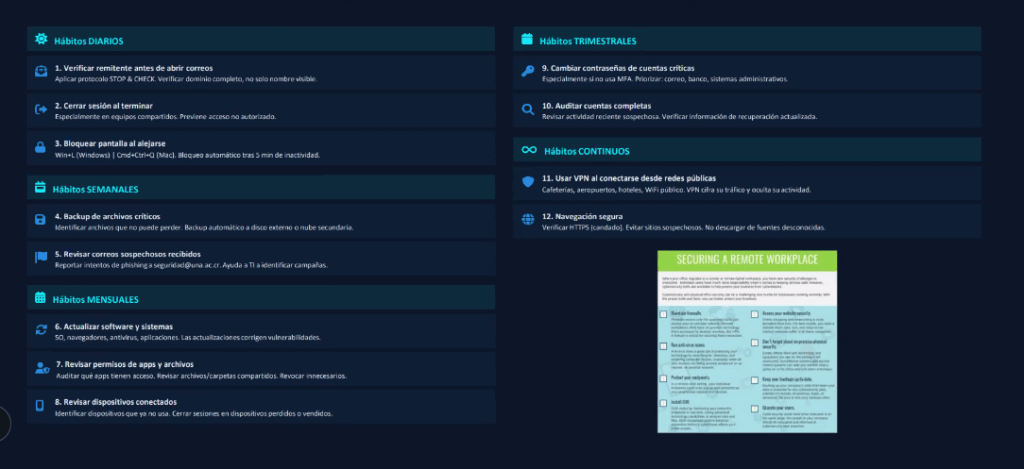The height and width of the screenshot is (469, 1024).
Task: Click the envelope icon beside Verificar remitente
Action: point(41,72)
